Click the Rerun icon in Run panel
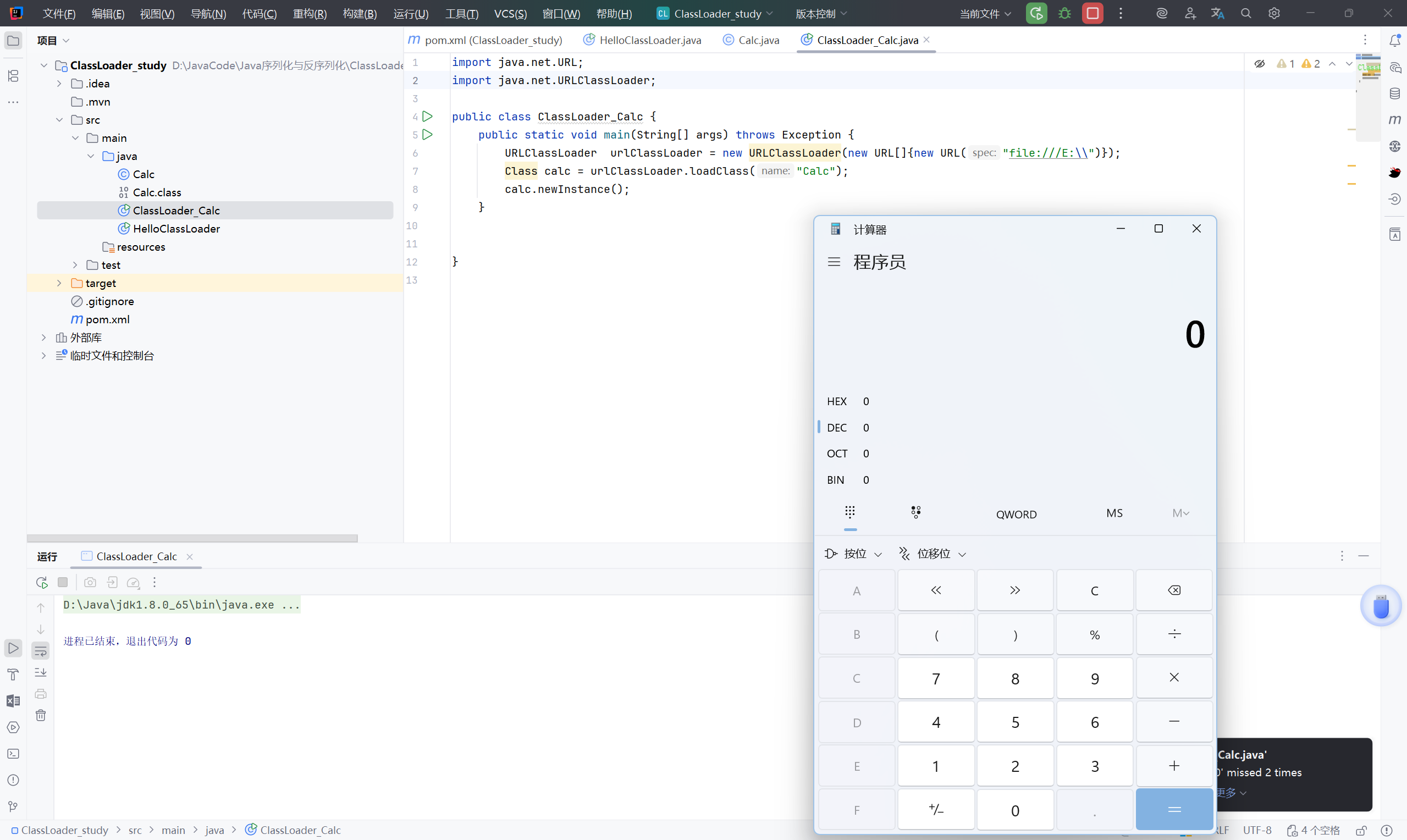Image resolution: width=1407 pixels, height=840 pixels. coord(41,582)
